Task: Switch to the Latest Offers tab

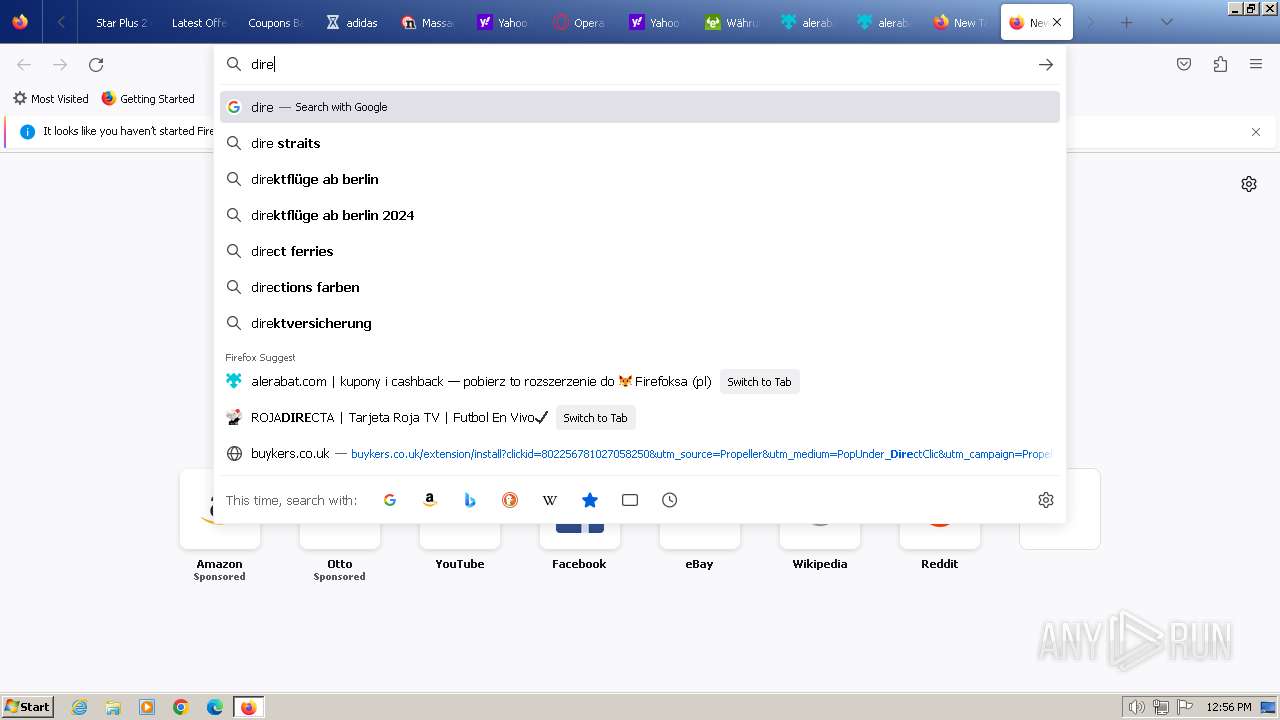Action: click(198, 22)
